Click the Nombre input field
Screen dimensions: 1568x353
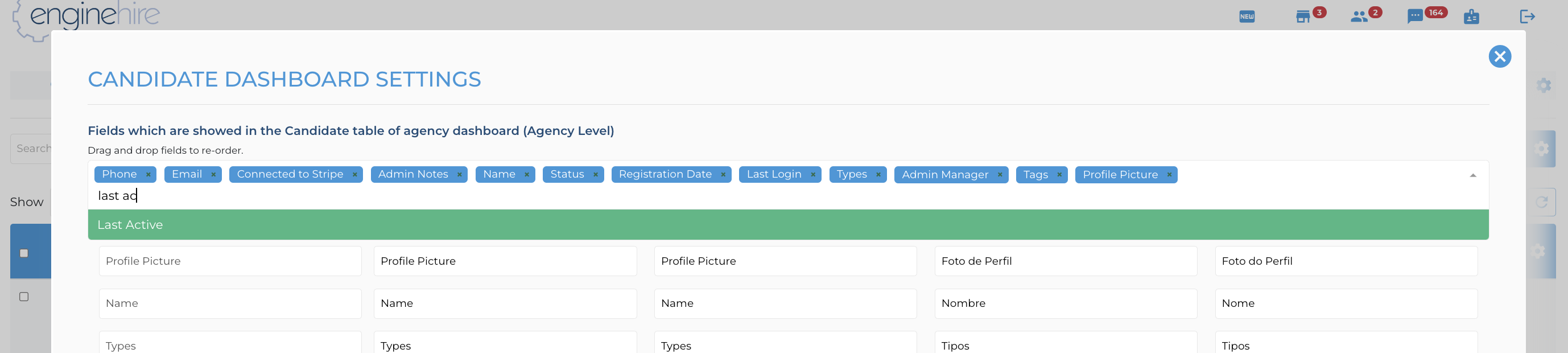tap(1066, 303)
